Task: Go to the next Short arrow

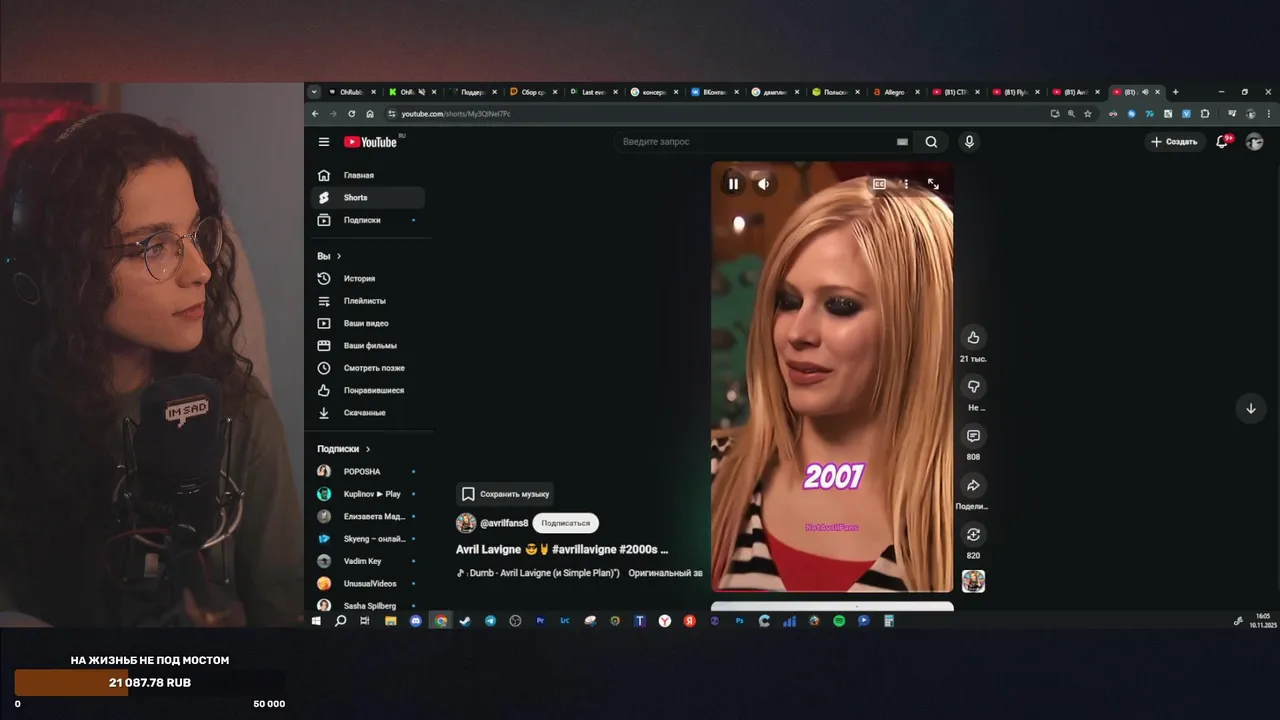Action: 1250,408
